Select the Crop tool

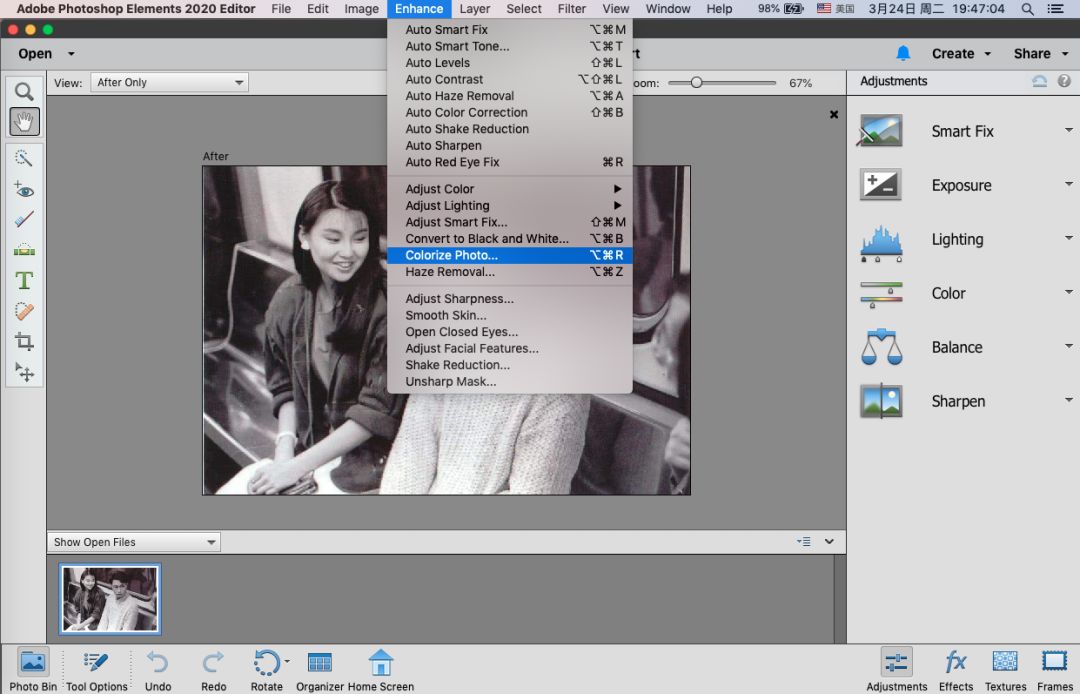(24, 341)
